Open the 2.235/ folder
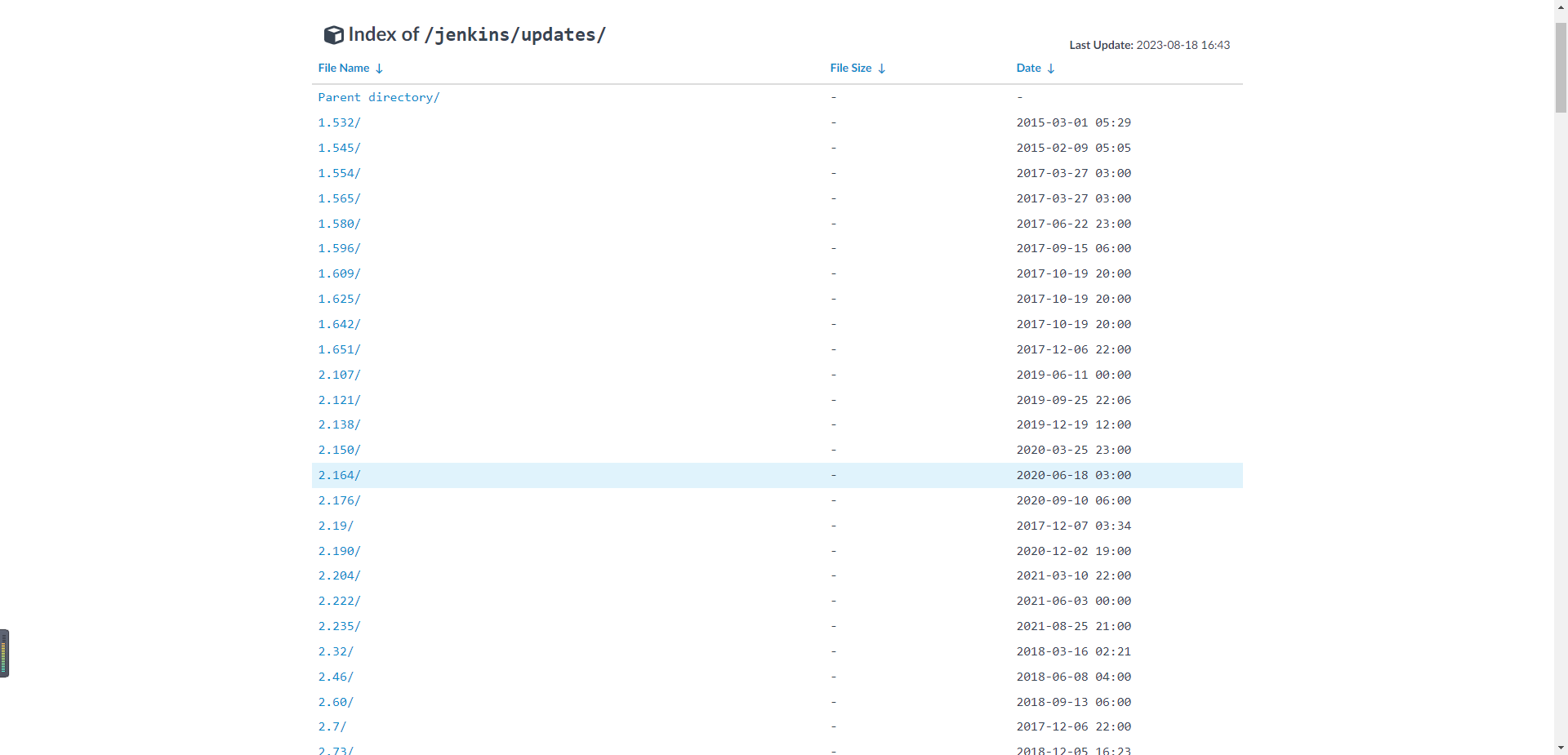 click(340, 626)
